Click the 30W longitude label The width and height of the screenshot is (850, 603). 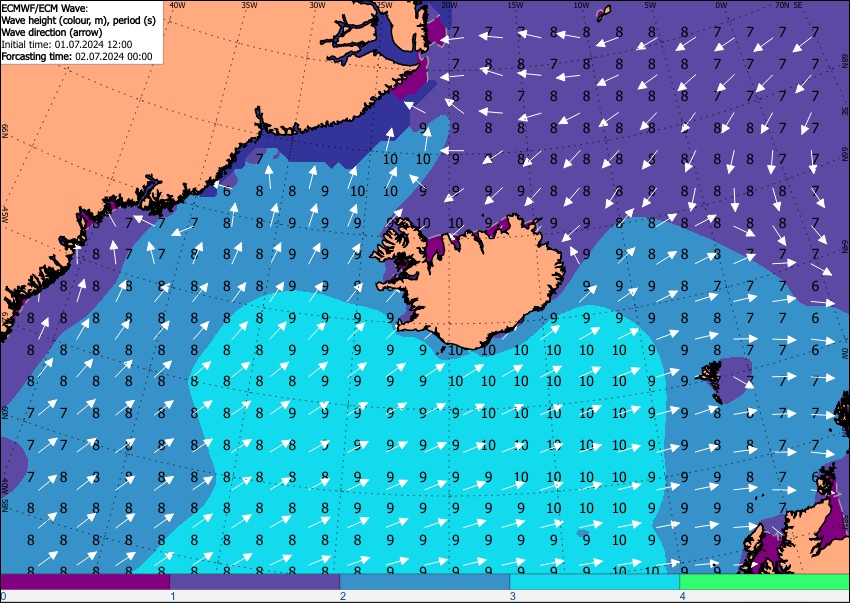pyautogui.click(x=317, y=5)
